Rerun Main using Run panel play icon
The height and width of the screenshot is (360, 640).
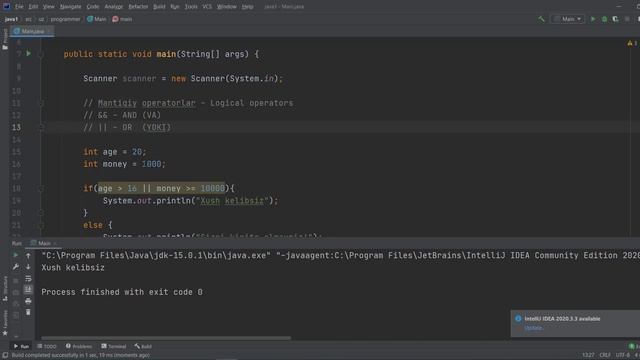[16, 255]
